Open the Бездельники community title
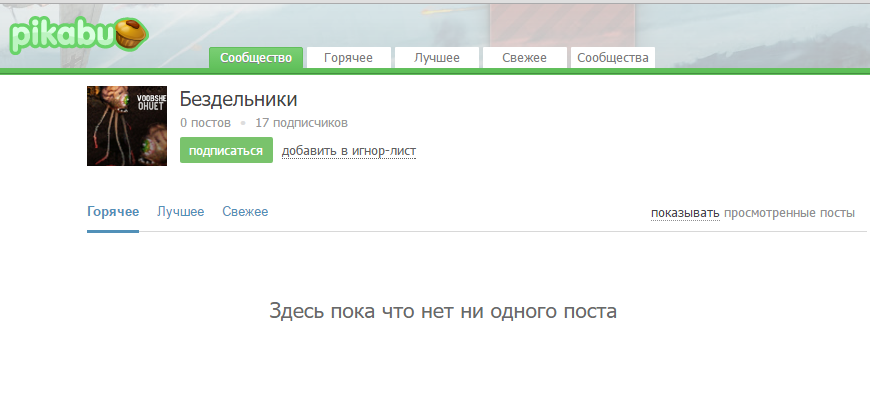The height and width of the screenshot is (403, 870). point(239,99)
